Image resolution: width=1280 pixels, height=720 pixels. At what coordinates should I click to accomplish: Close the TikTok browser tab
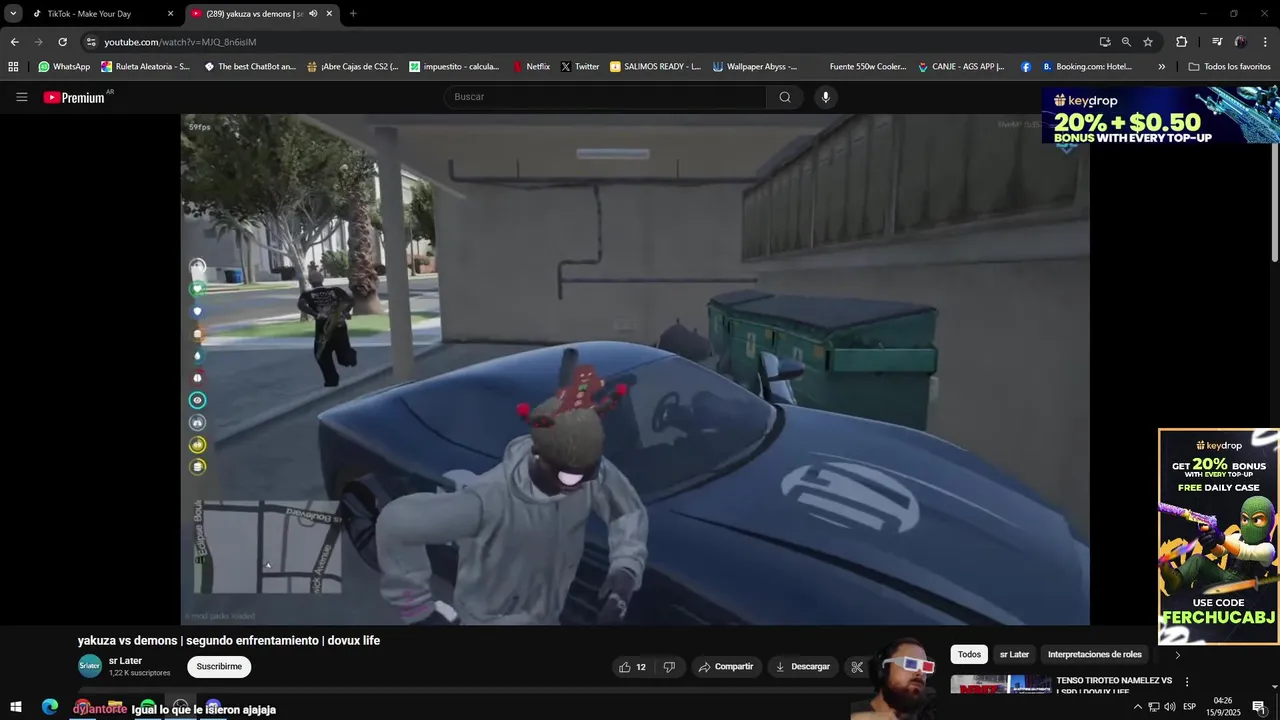pyautogui.click(x=170, y=14)
